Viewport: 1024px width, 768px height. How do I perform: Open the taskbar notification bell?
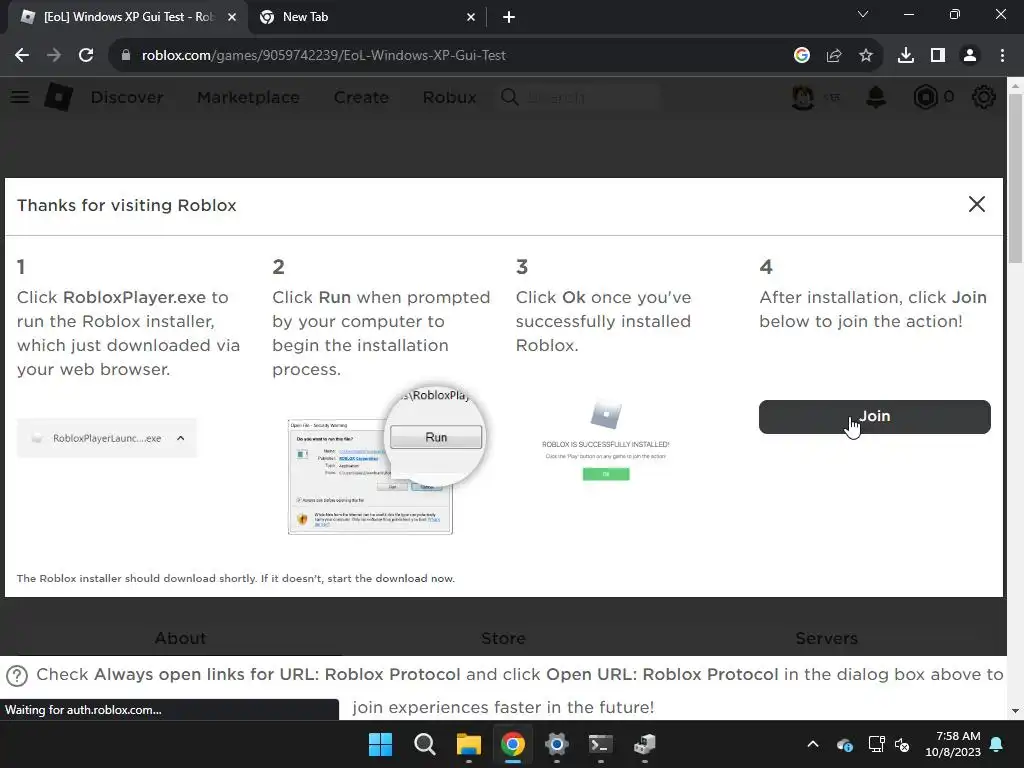997,744
